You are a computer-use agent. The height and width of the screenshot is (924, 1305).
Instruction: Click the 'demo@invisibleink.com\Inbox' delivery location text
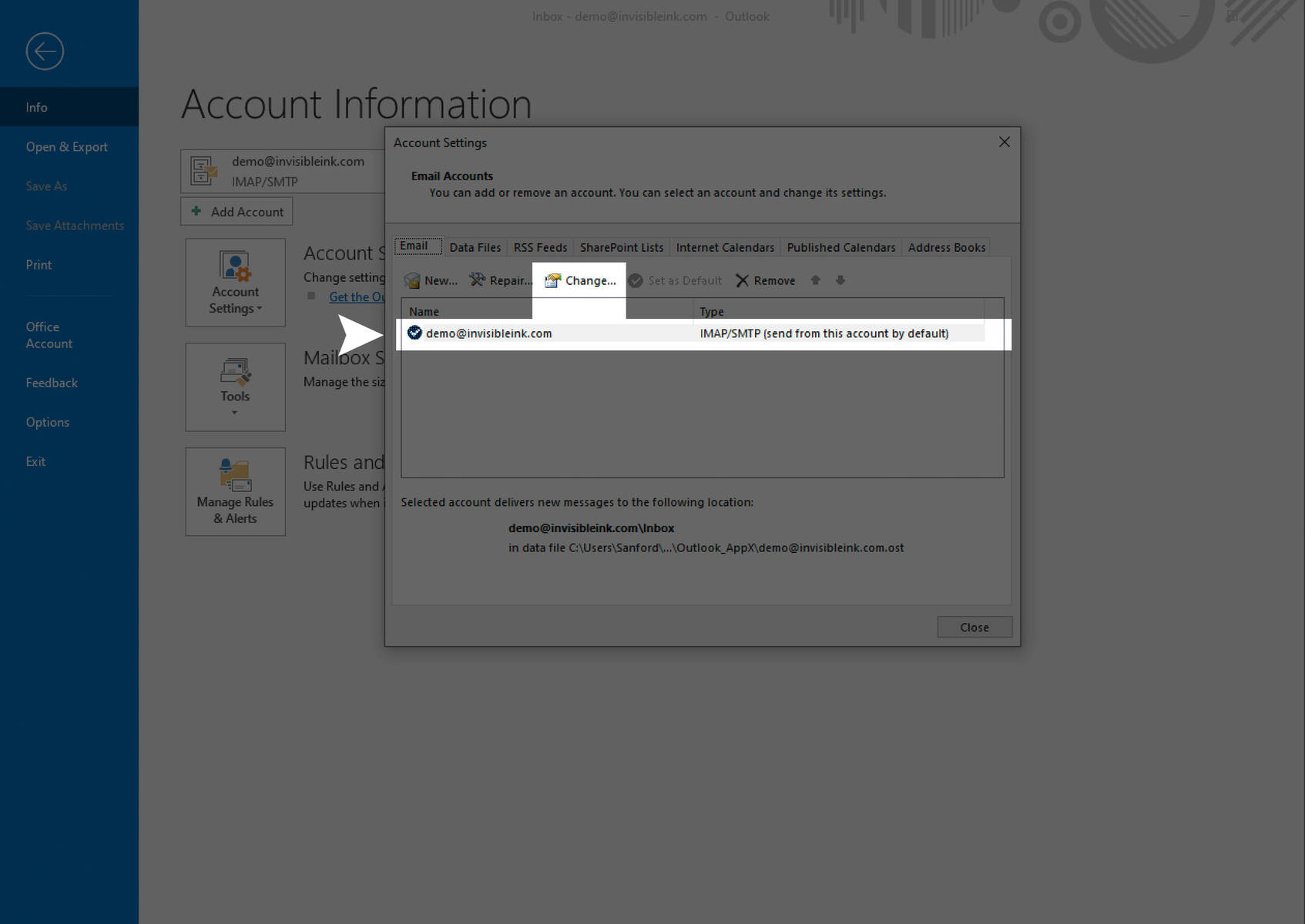[591, 528]
